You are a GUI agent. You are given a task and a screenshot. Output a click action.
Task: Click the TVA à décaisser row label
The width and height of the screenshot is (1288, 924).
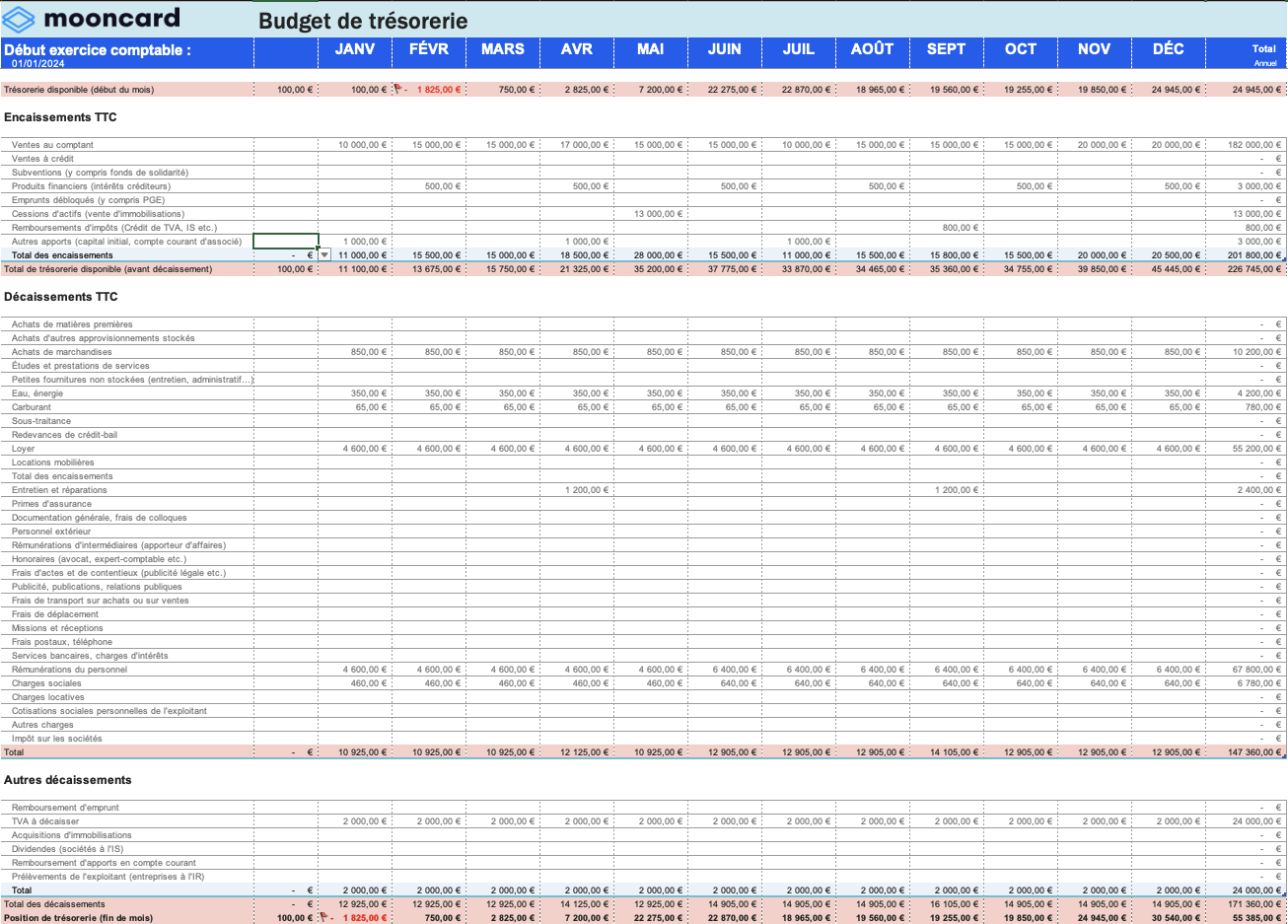click(44, 821)
